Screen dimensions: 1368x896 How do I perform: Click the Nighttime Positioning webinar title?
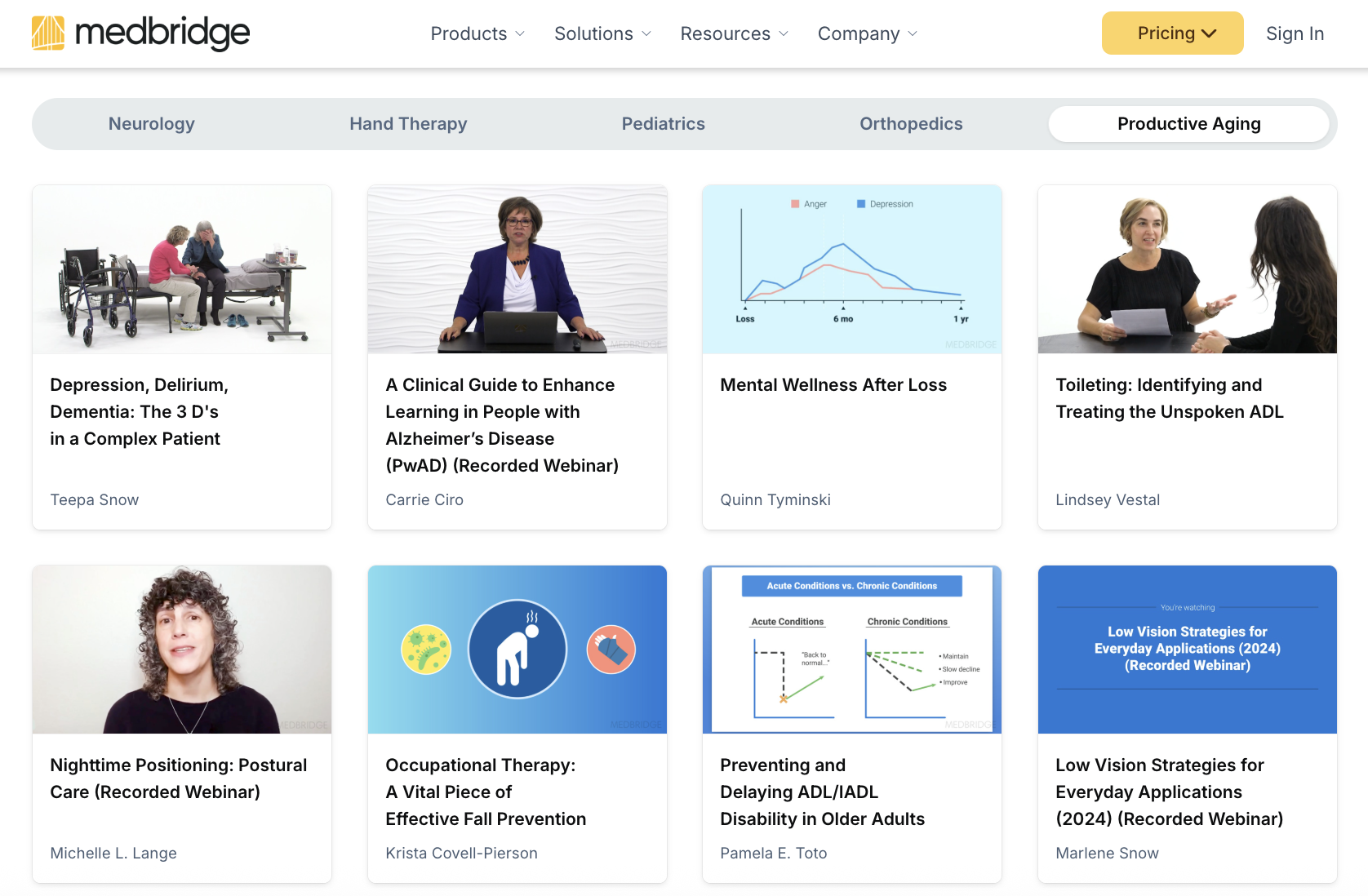coord(178,778)
